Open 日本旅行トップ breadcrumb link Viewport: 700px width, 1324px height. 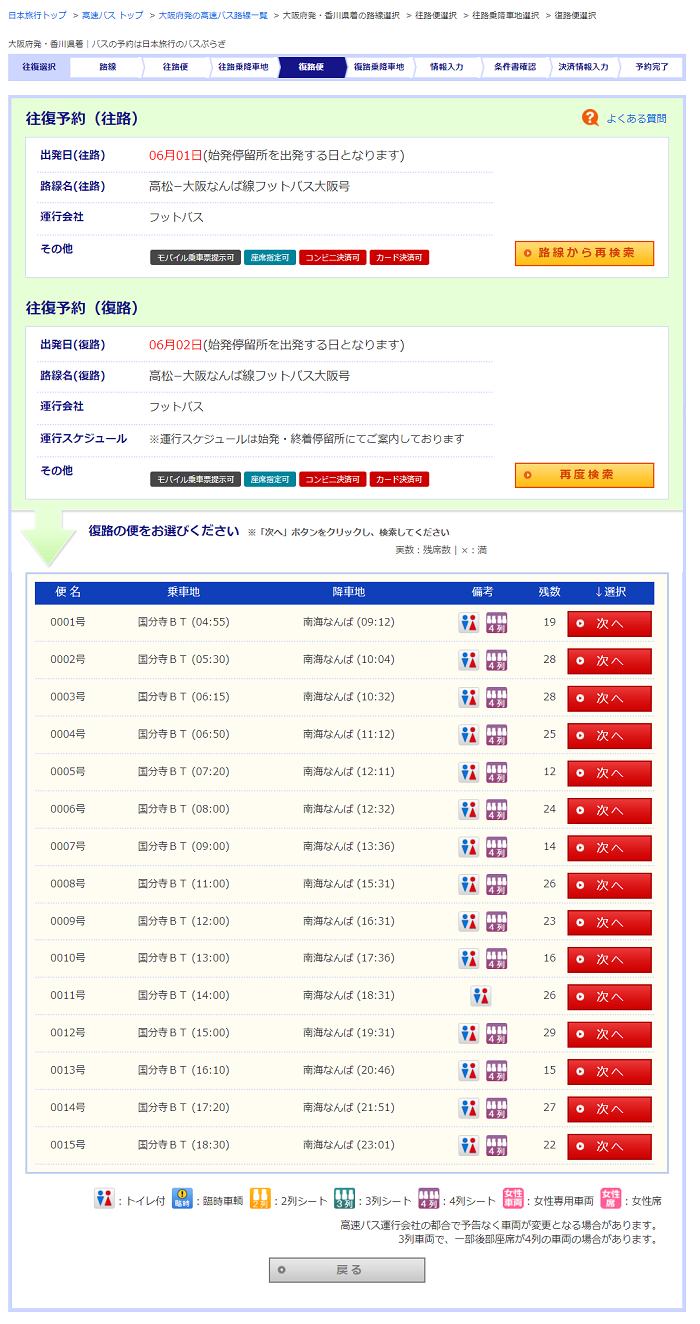(37, 16)
